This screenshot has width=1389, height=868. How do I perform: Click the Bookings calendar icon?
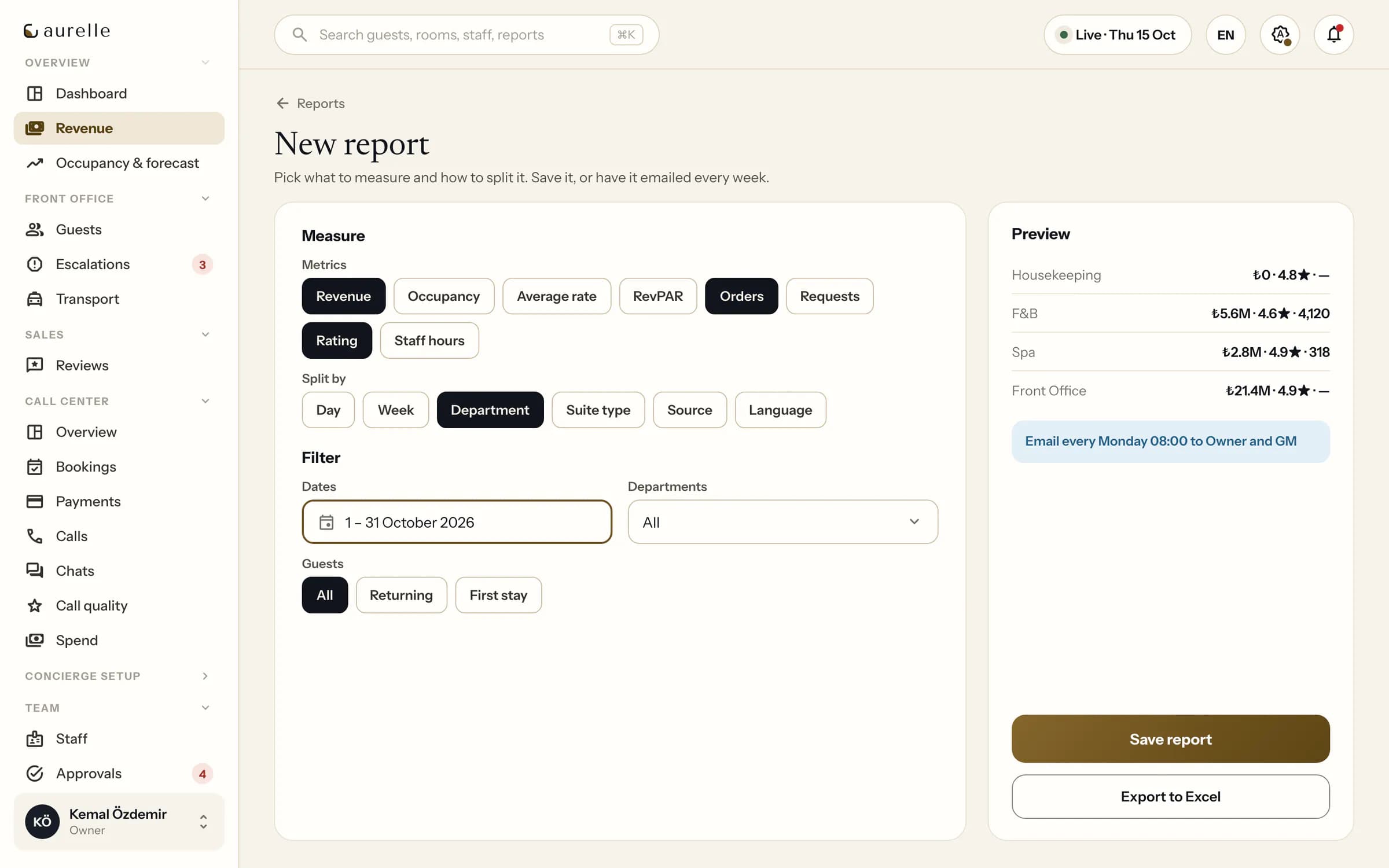tap(35, 466)
